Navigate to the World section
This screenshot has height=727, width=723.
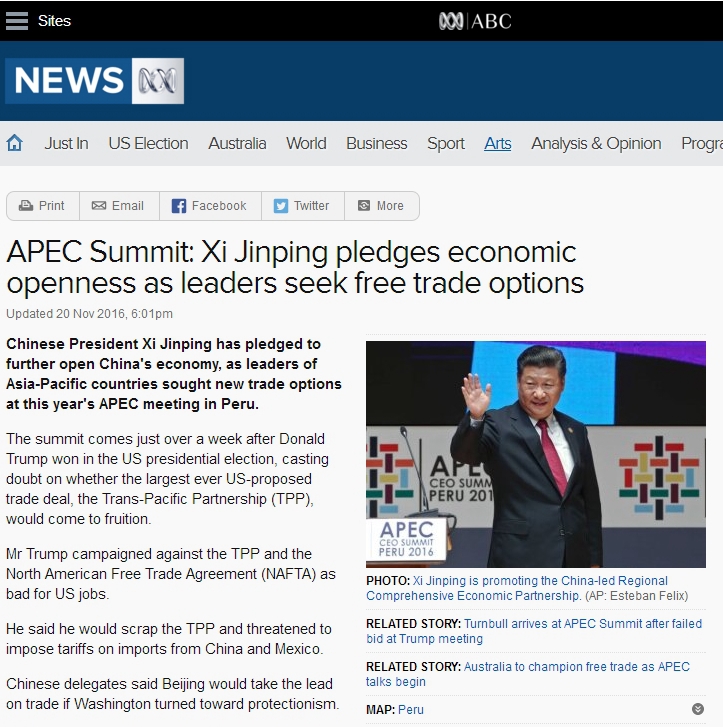tap(306, 143)
